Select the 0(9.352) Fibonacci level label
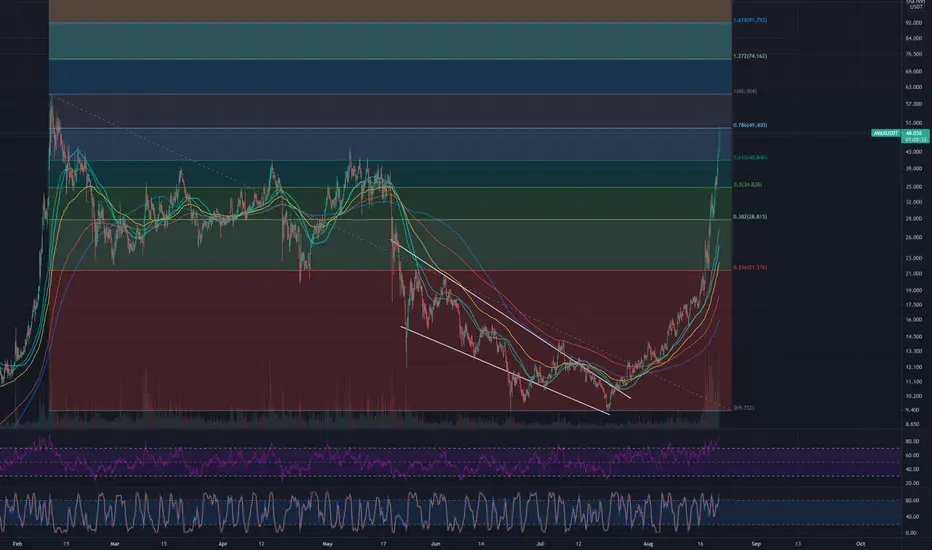Viewport: 932px width, 550px height. [744, 408]
